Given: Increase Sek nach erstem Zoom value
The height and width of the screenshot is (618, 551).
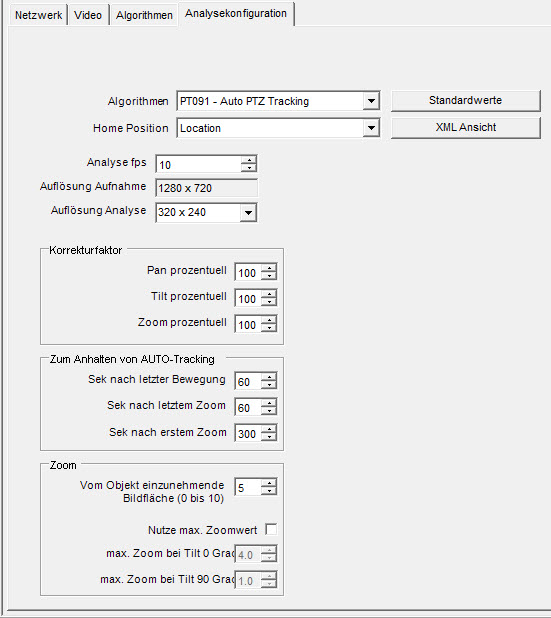Looking at the screenshot, I should click(x=269, y=429).
